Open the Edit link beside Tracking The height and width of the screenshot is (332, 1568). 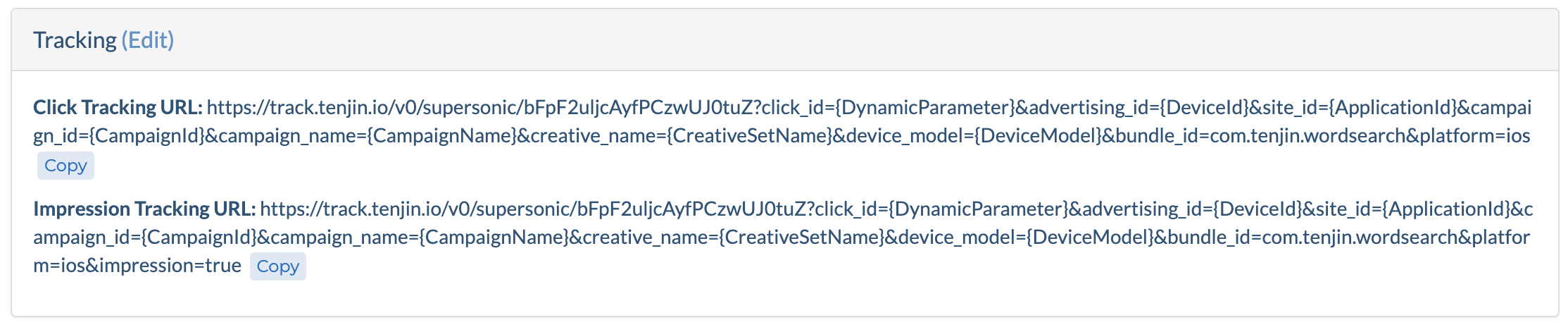click(147, 40)
